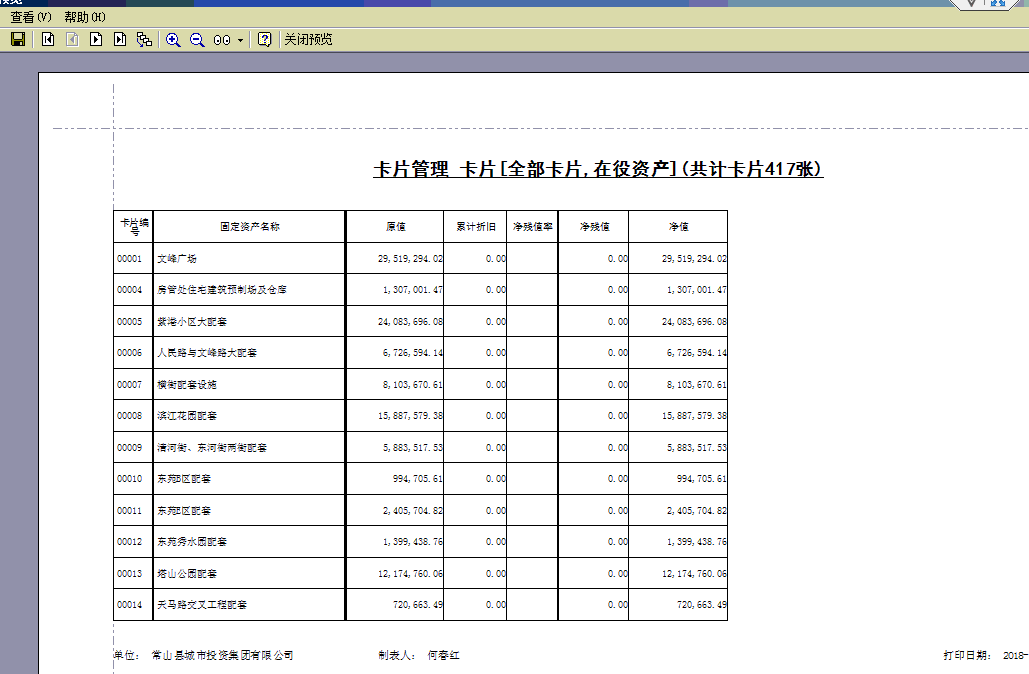Image resolution: width=1029 pixels, height=674 pixels.
Task: Click asset name 东苑秀水园配套
Action: [x=192, y=541]
